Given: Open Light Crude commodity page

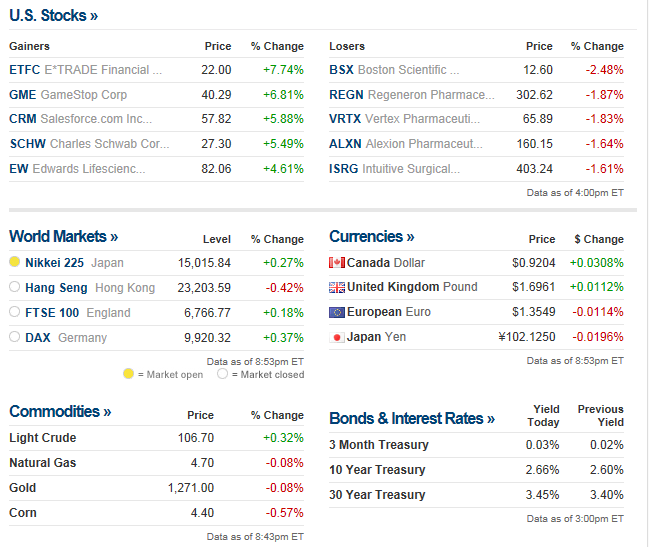Looking at the screenshot, I should coord(43,438).
